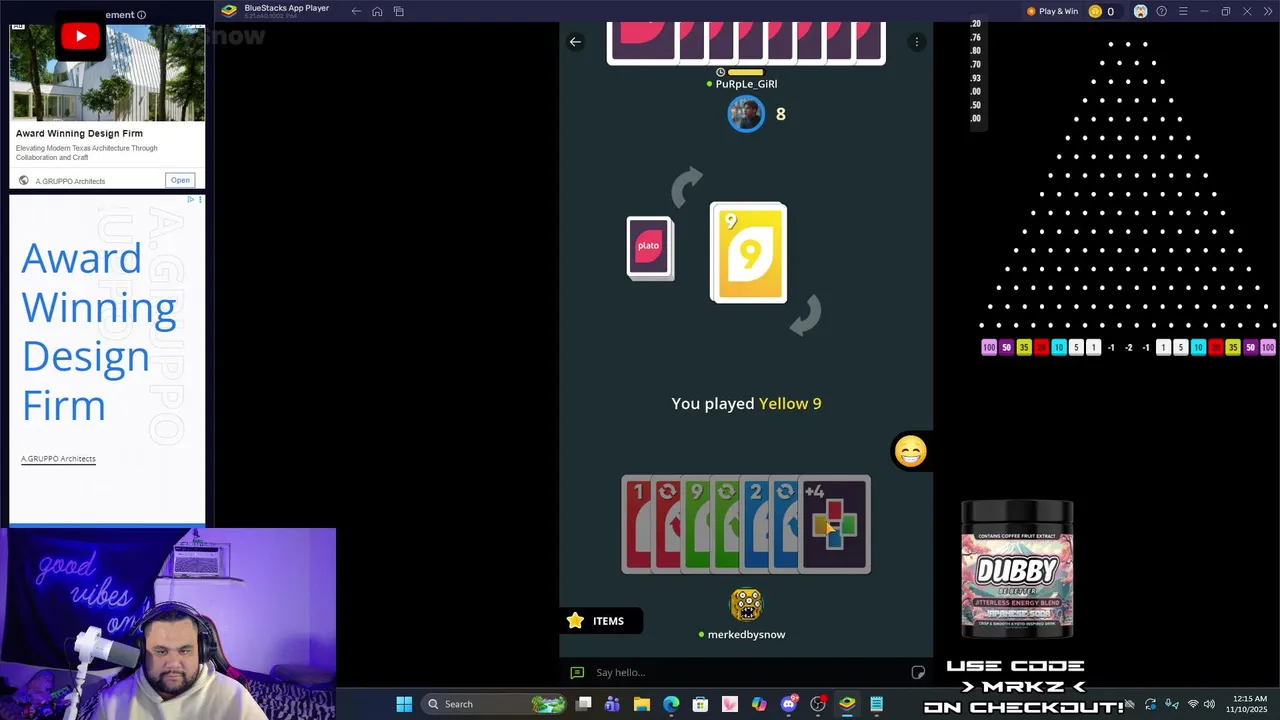Click the merkedbysnow username

[x=746, y=635]
